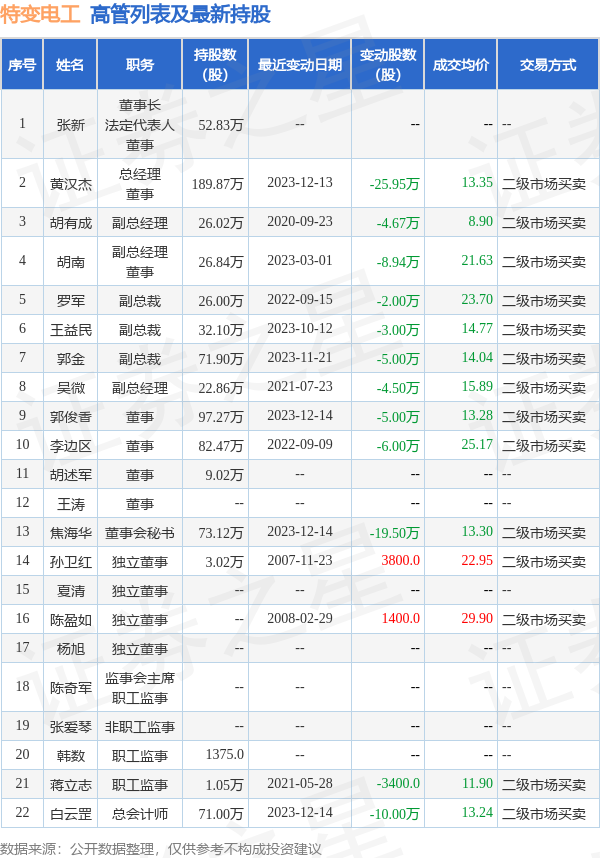Select the name 夏清

click(x=71, y=590)
